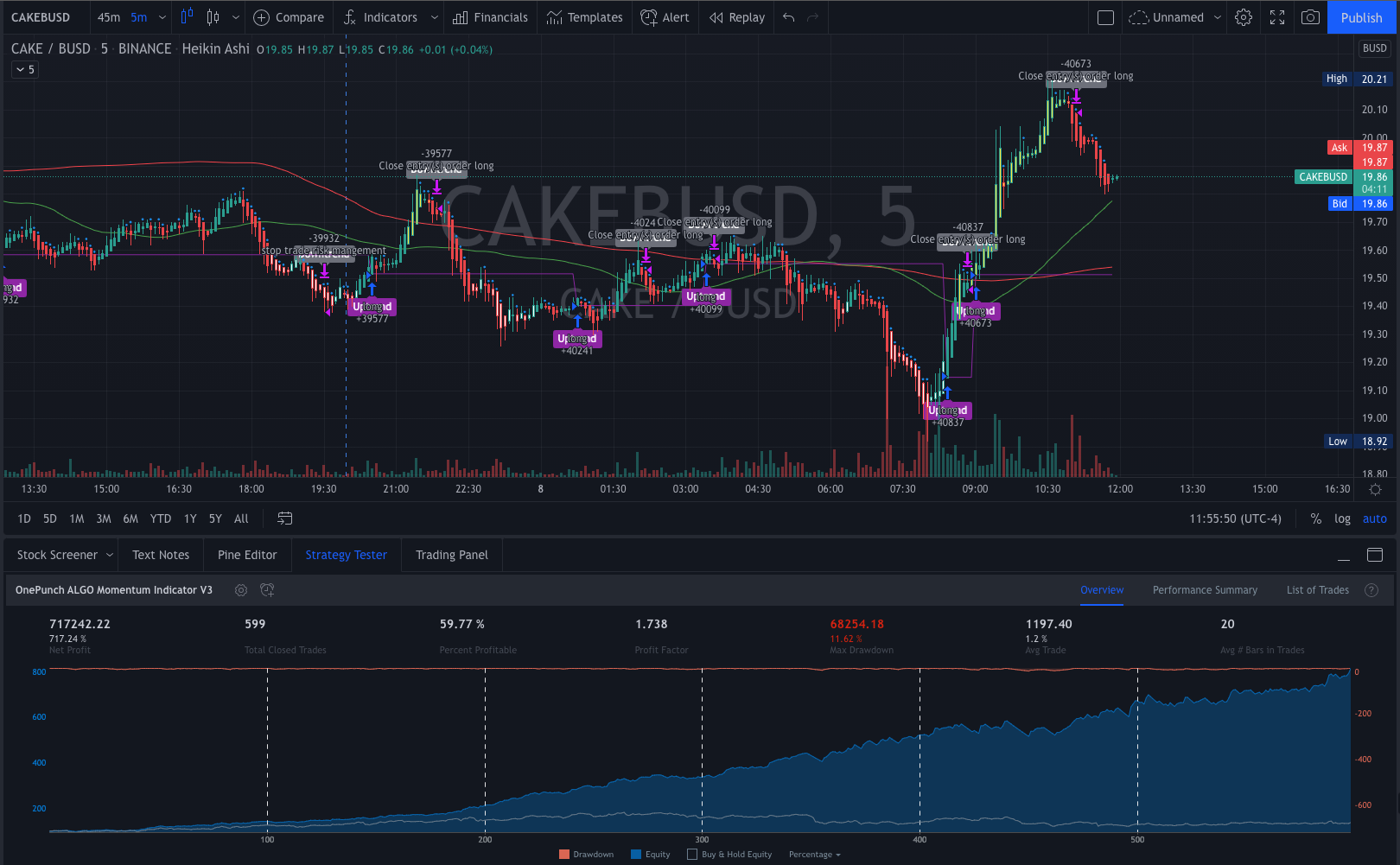Open Compare symbol tool
Viewport: 1400px width, 865px height.
289,17
